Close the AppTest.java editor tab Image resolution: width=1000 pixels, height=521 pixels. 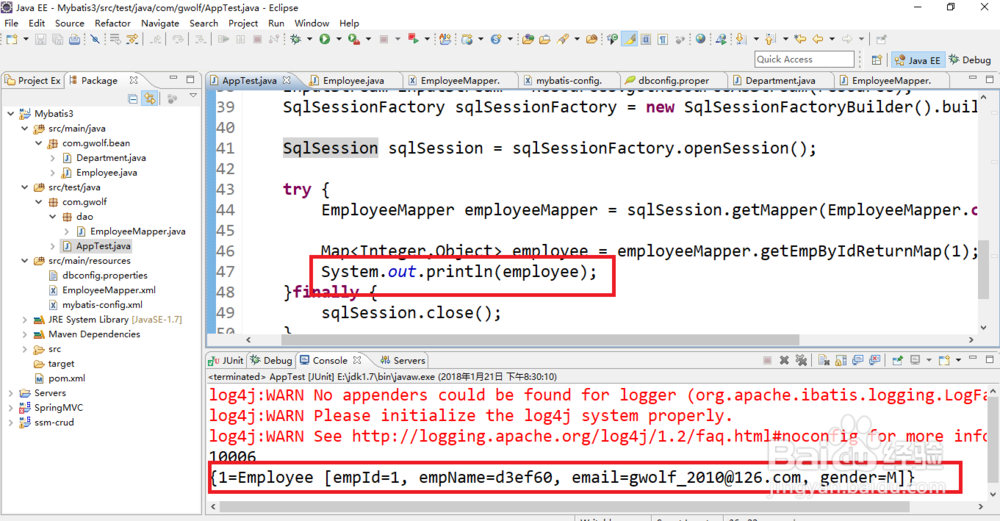point(287,80)
